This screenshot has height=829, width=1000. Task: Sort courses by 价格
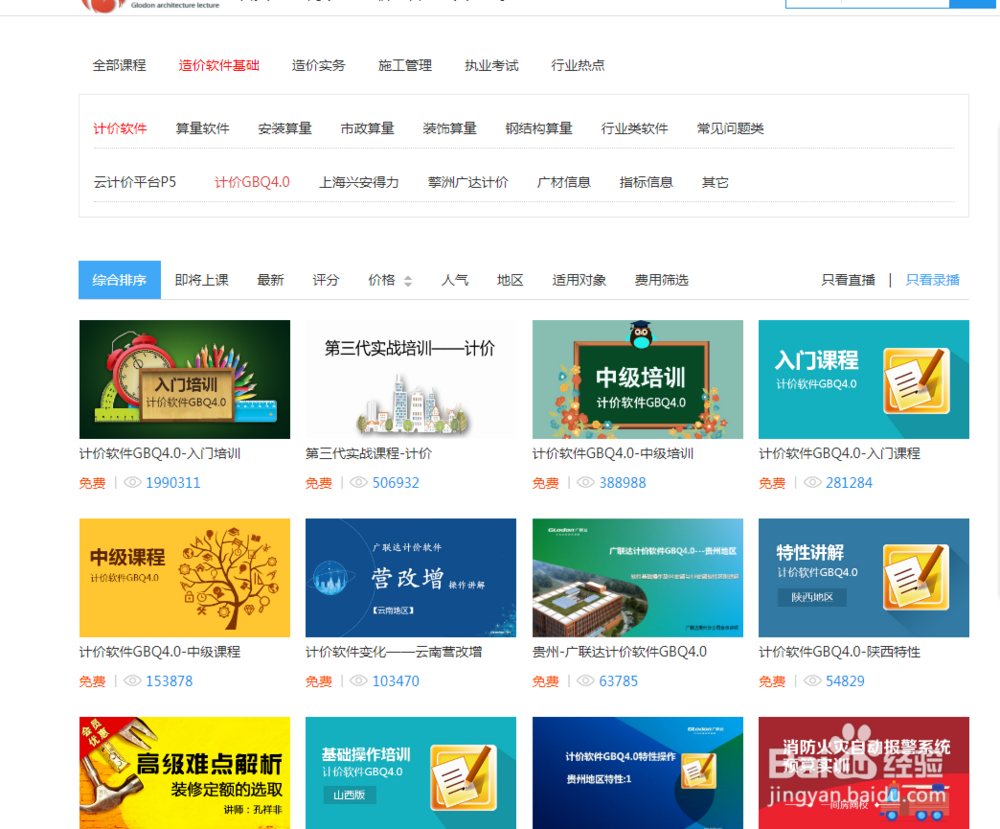click(381, 280)
